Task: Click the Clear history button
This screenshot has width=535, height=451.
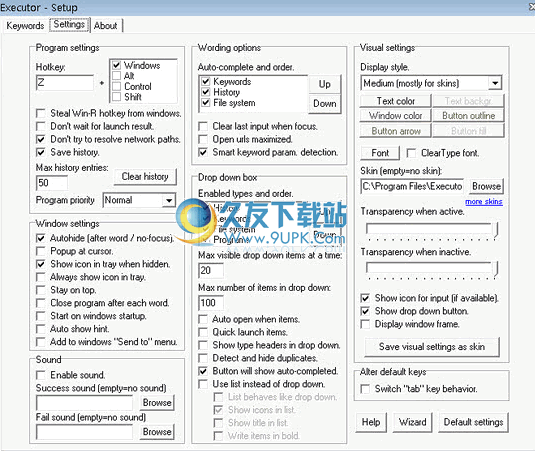Action: [x=145, y=177]
